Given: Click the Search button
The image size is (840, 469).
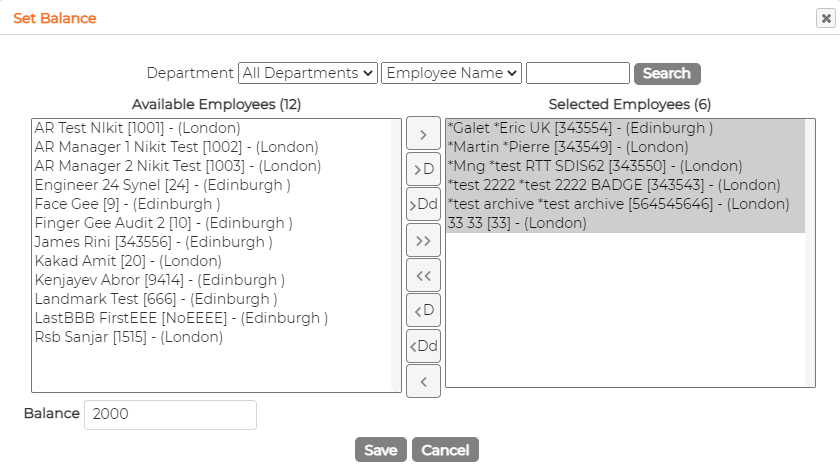Looking at the screenshot, I should click(x=667, y=73).
